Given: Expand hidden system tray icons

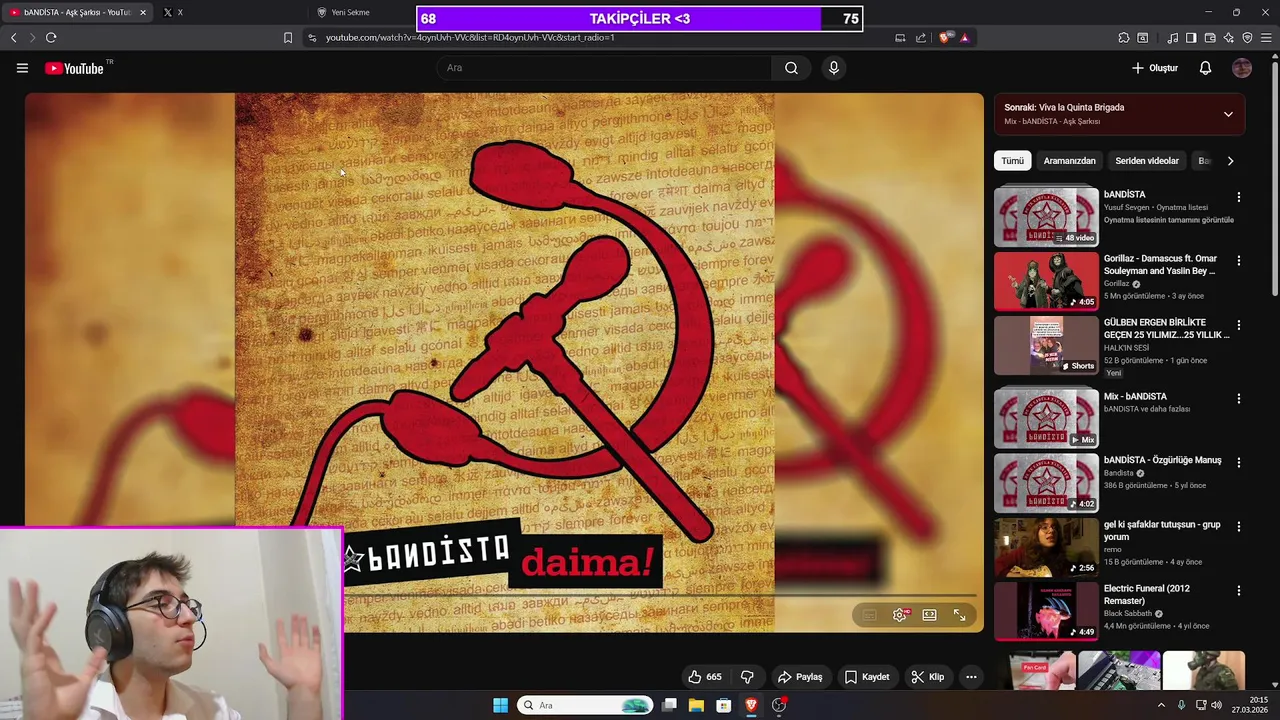Looking at the screenshot, I should [x=1161, y=705].
